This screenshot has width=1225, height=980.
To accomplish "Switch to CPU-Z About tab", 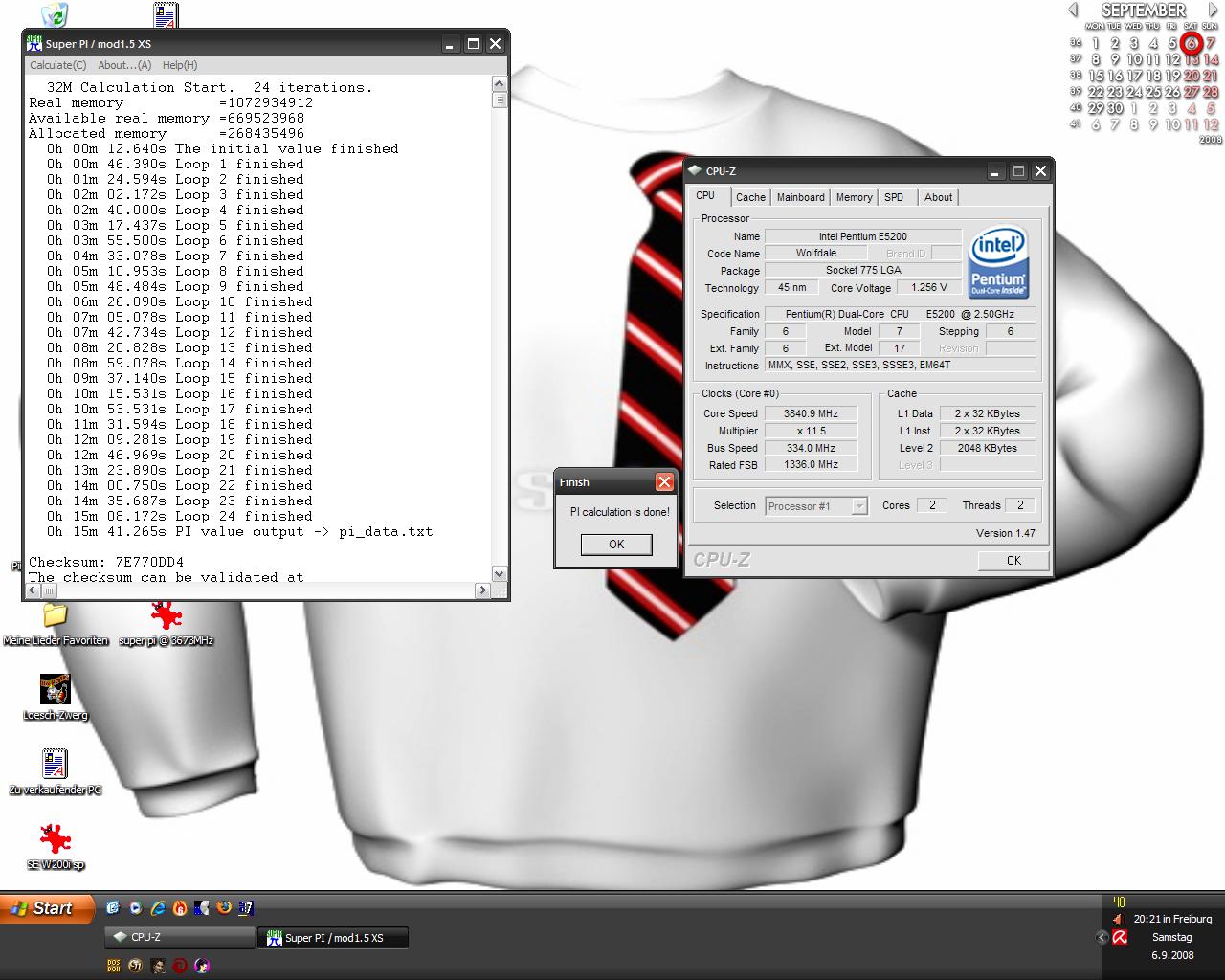I will point(938,197).
